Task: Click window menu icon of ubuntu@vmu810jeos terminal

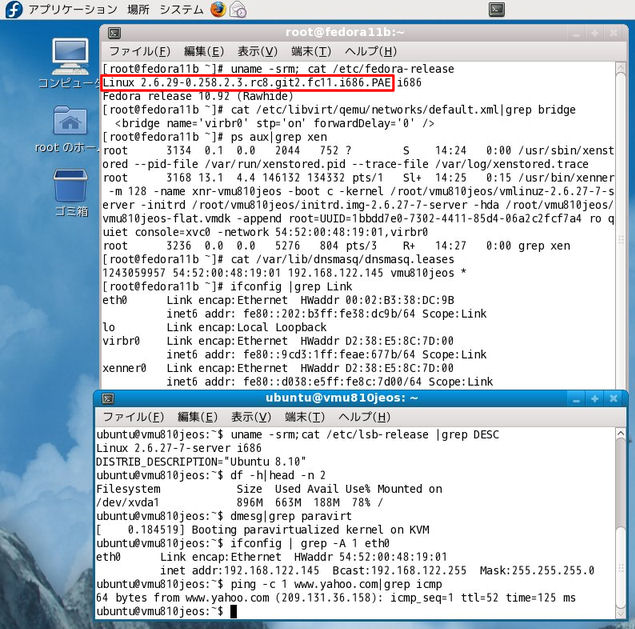Action: [108, 399]
